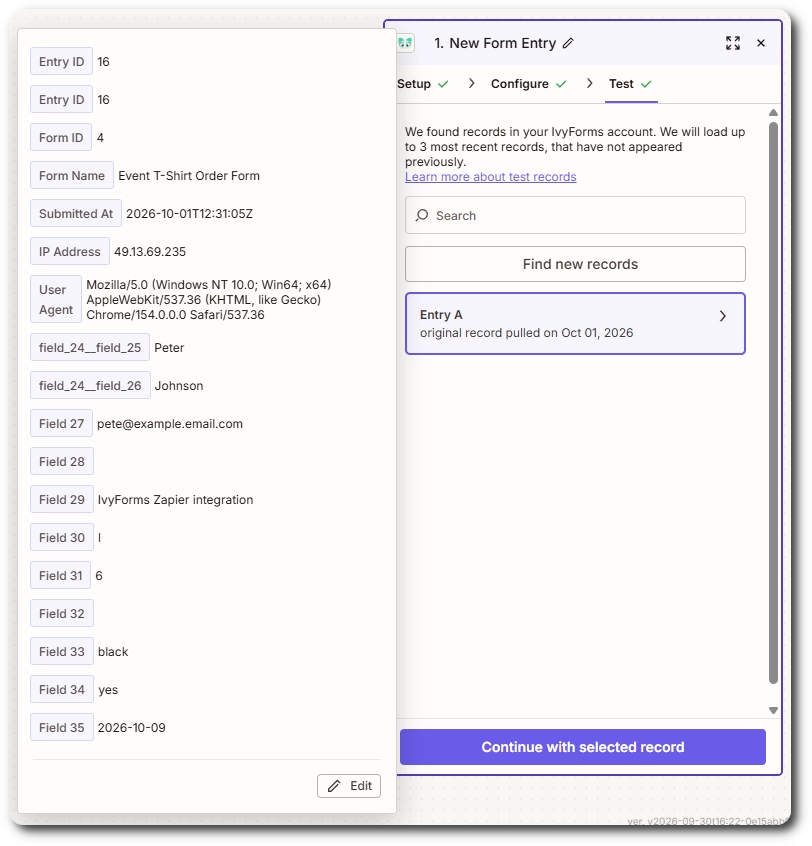Viewport: 812px width, 846px height.
Task: Click the Form ID label
Action: click(x=61, y=138)
